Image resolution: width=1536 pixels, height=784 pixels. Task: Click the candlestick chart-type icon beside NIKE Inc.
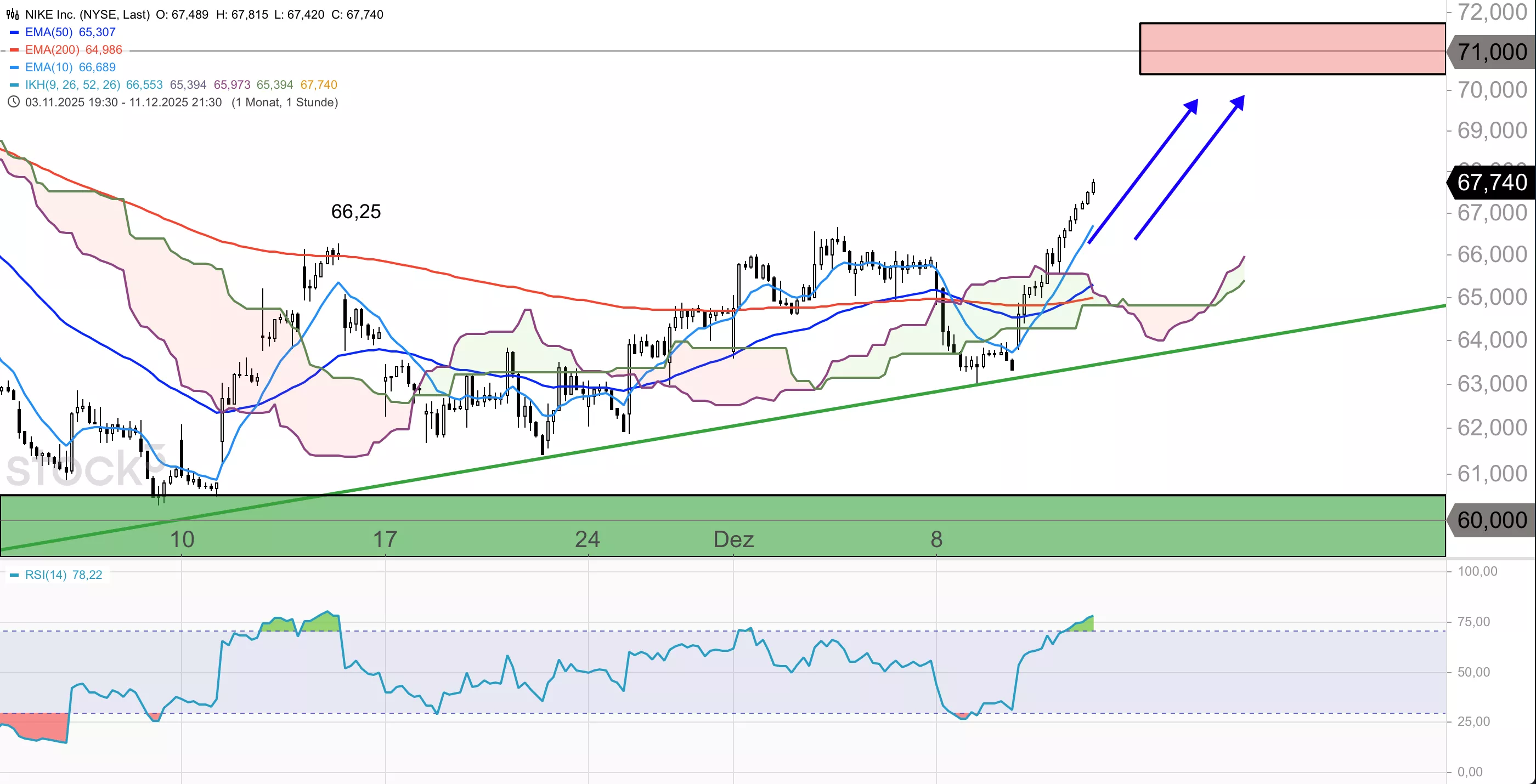13,14
